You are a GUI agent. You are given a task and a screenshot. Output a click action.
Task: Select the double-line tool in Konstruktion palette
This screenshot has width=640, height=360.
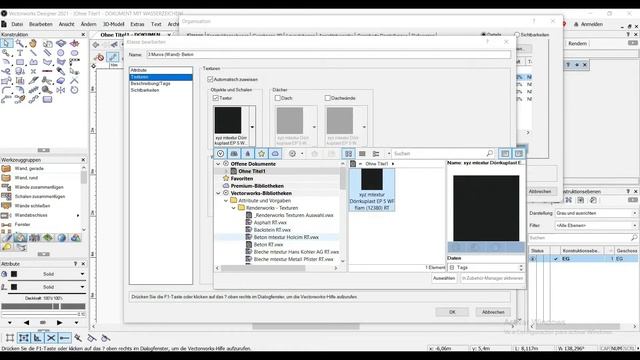[47, 53]
